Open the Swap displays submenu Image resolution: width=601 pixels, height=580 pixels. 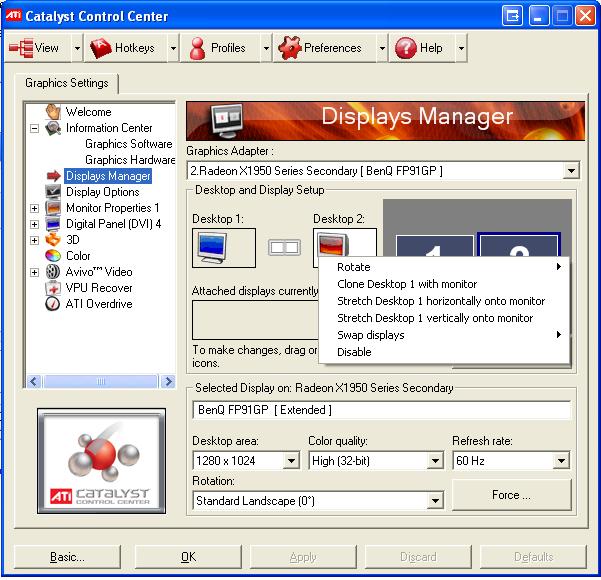(x=444, y=335)
